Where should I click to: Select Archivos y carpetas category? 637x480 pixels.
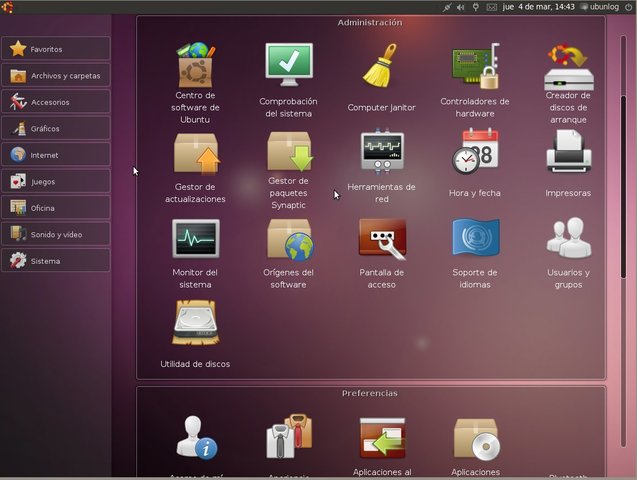tap(56, 75)
